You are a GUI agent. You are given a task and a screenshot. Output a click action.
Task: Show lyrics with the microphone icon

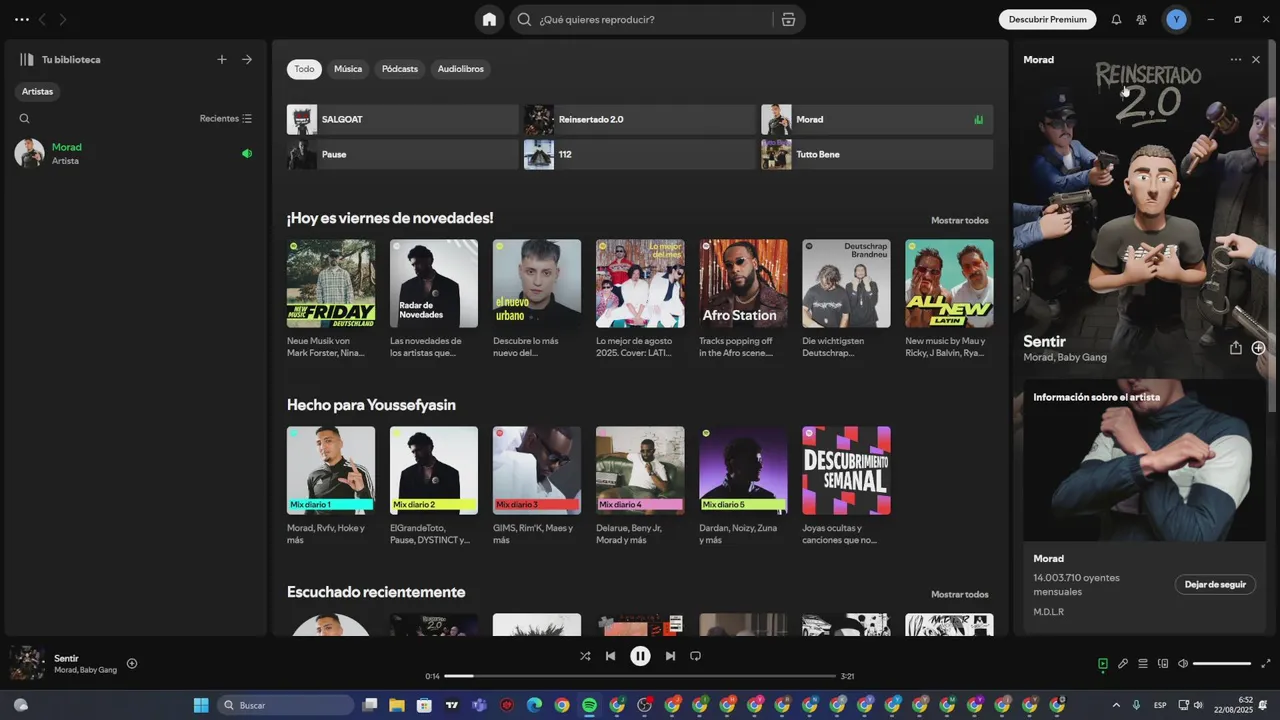click(1123, 663)
